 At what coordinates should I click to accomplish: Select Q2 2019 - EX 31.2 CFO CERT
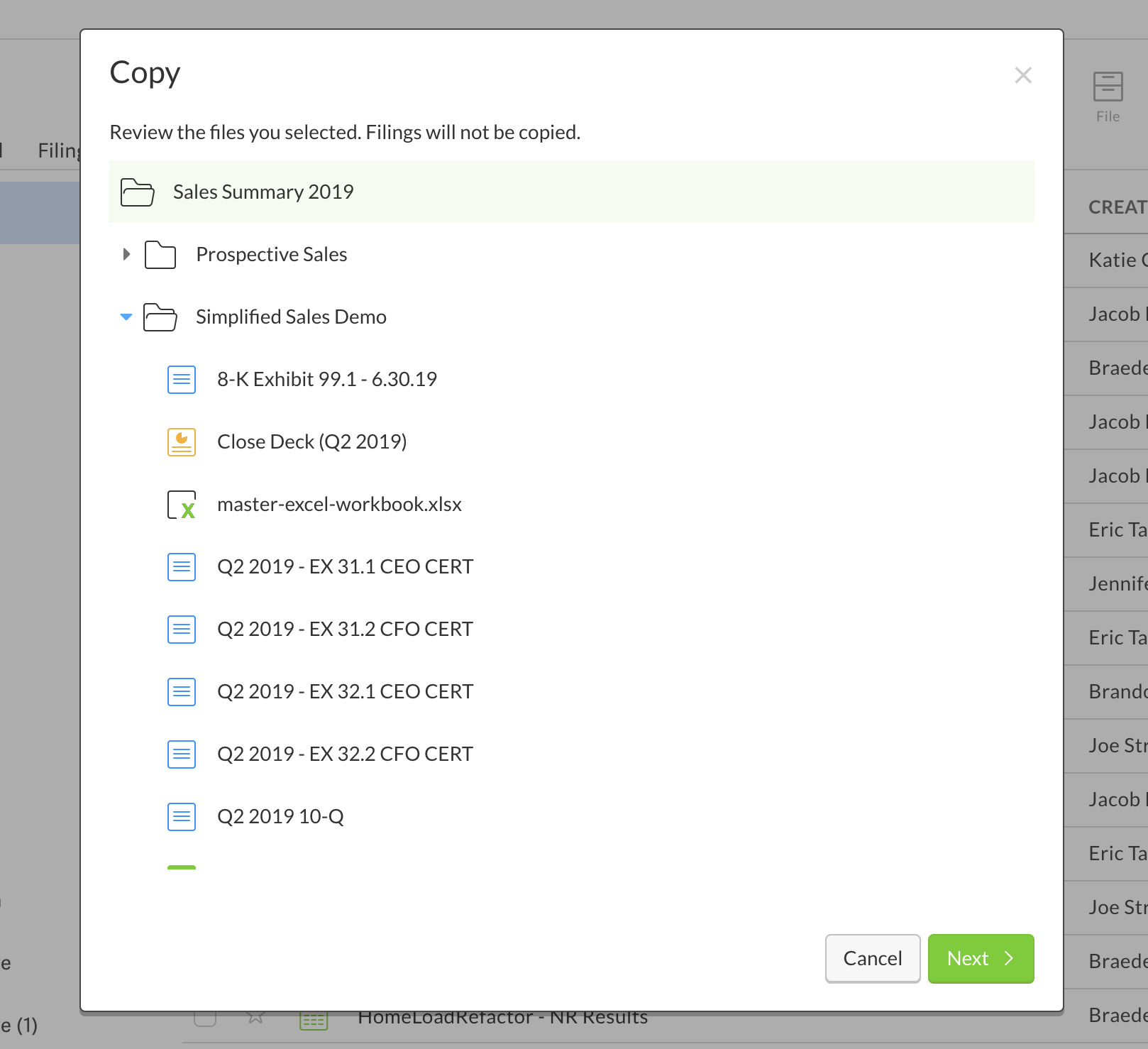click(x=345, y=629)
